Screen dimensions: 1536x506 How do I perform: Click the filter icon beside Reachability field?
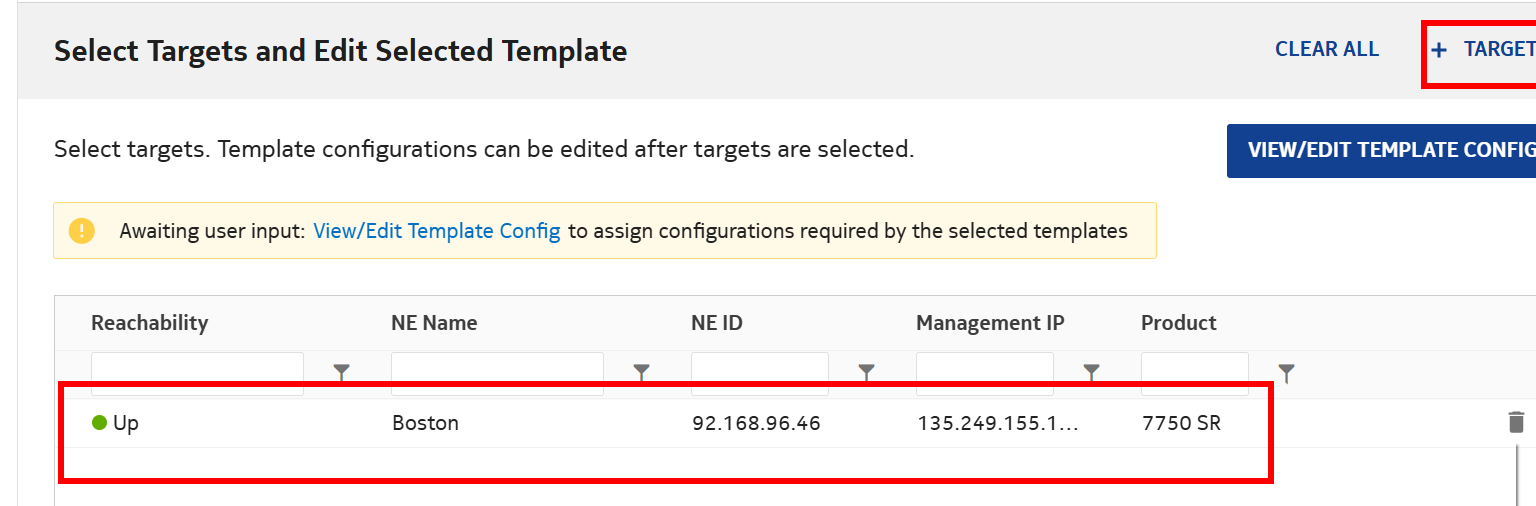point(342,372)
